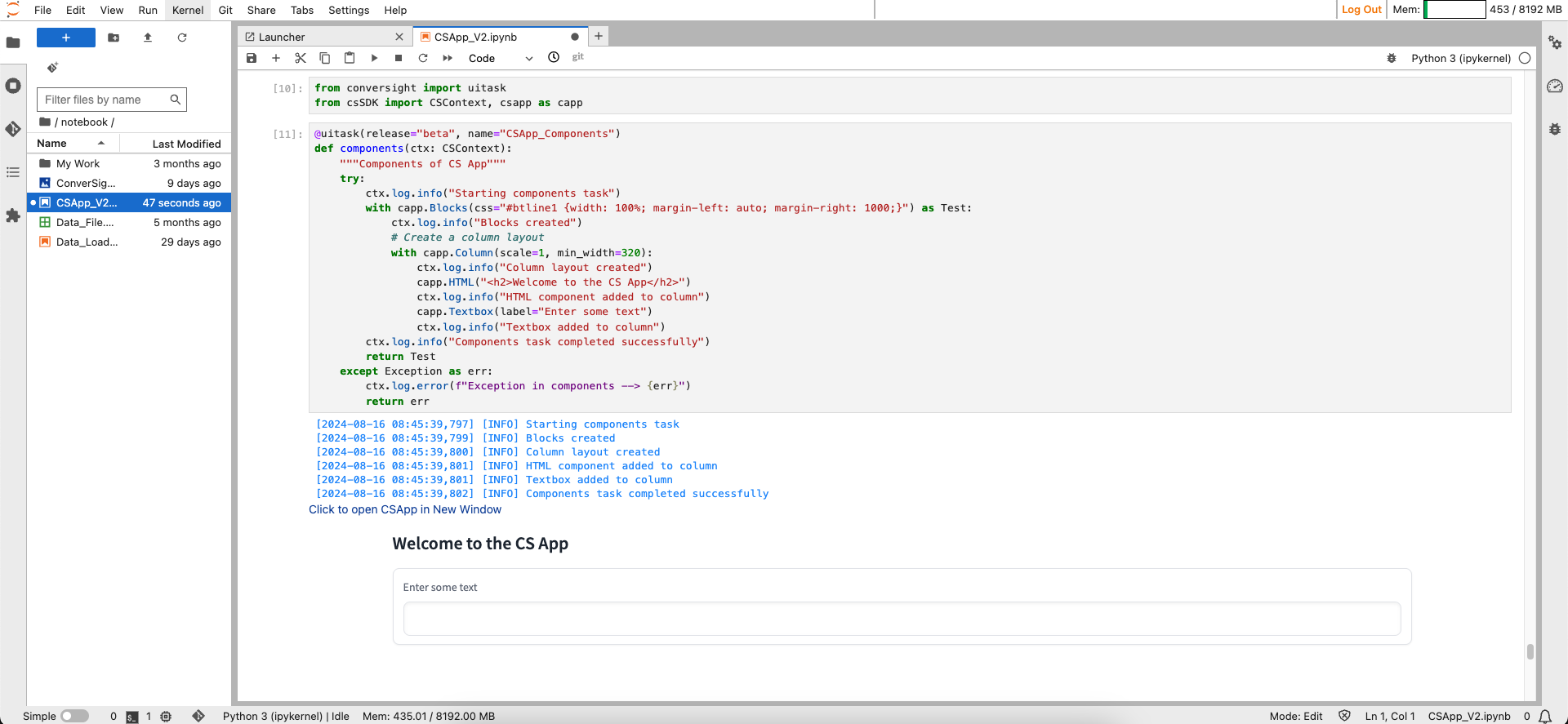Create a new folder in file browser
Viewport: 1568px width, 724px height.
pyautogui.click(x=114, y=38)
